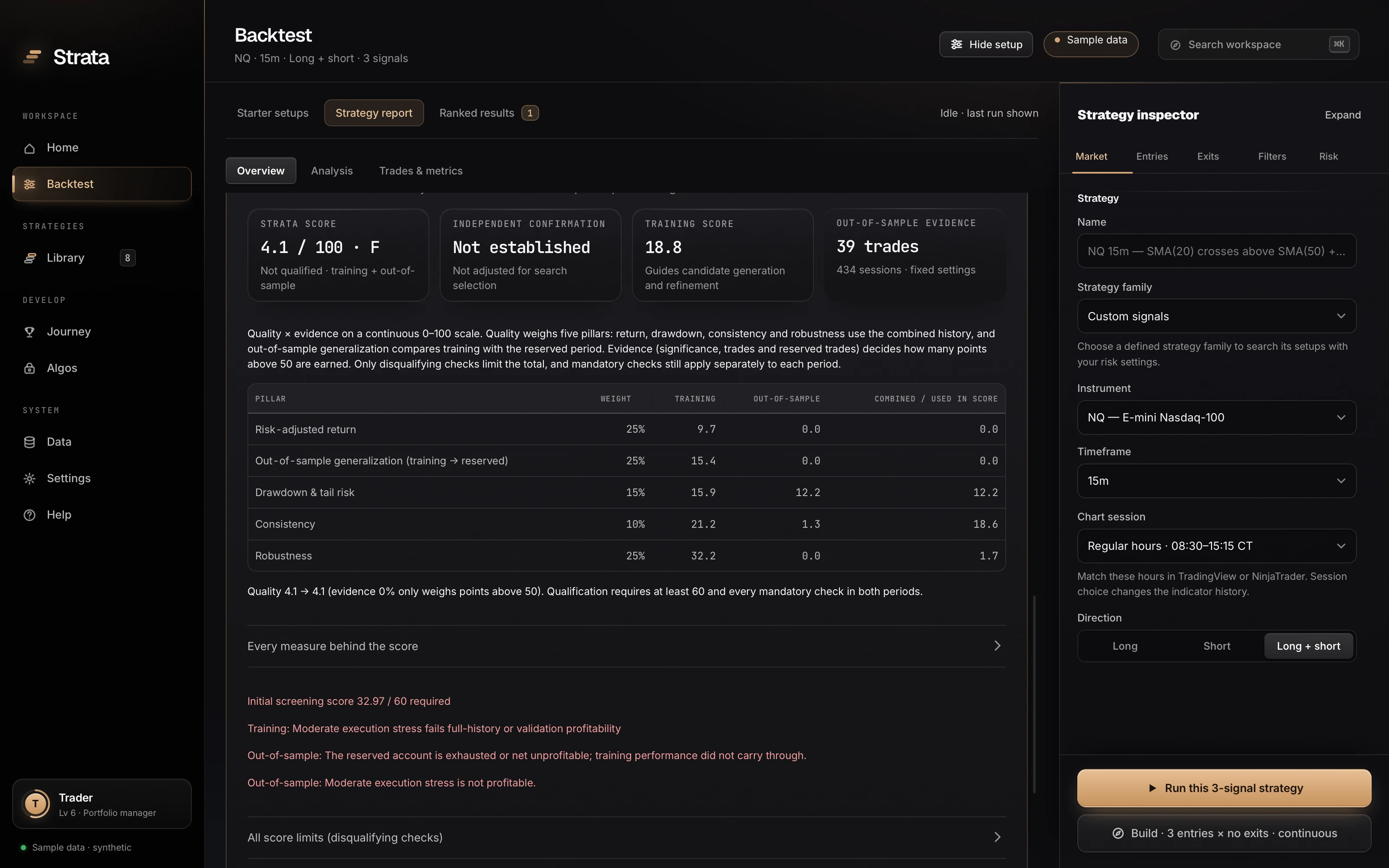Click the Hide setup button
The width and height of the screenshot is (1389, 868).
click(985, 45)
